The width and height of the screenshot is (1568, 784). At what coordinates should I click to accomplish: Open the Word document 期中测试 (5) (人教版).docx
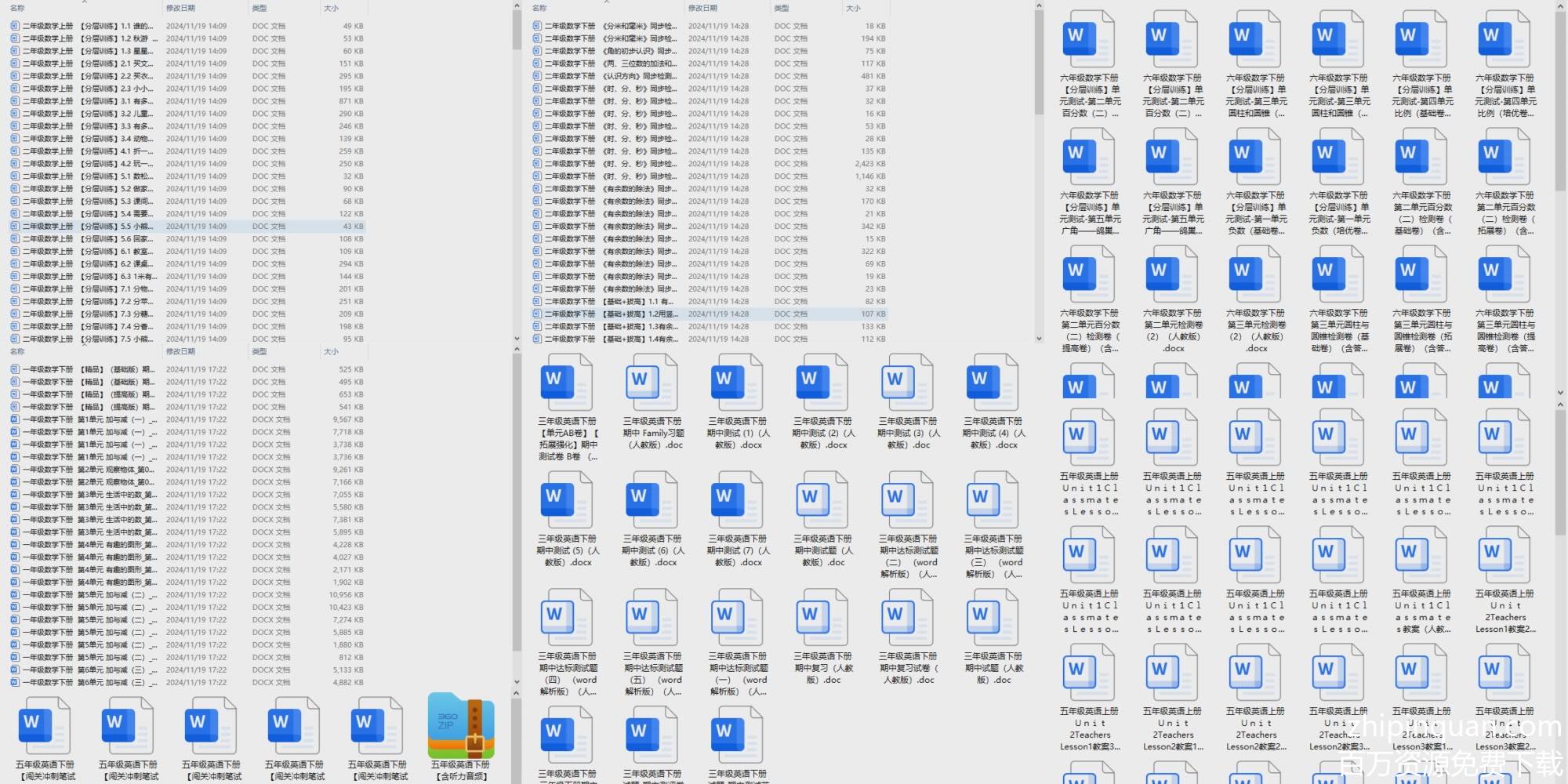[566, 501]
